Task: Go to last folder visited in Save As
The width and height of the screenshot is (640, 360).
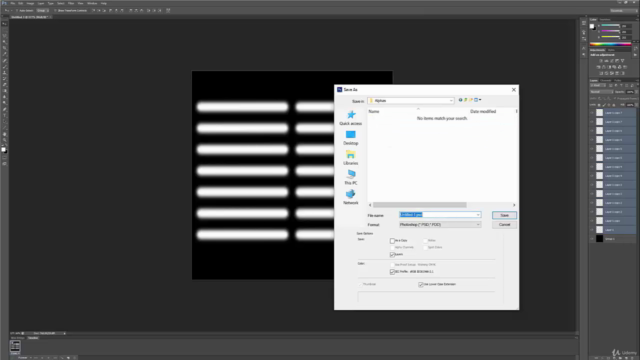Action: 460,100
